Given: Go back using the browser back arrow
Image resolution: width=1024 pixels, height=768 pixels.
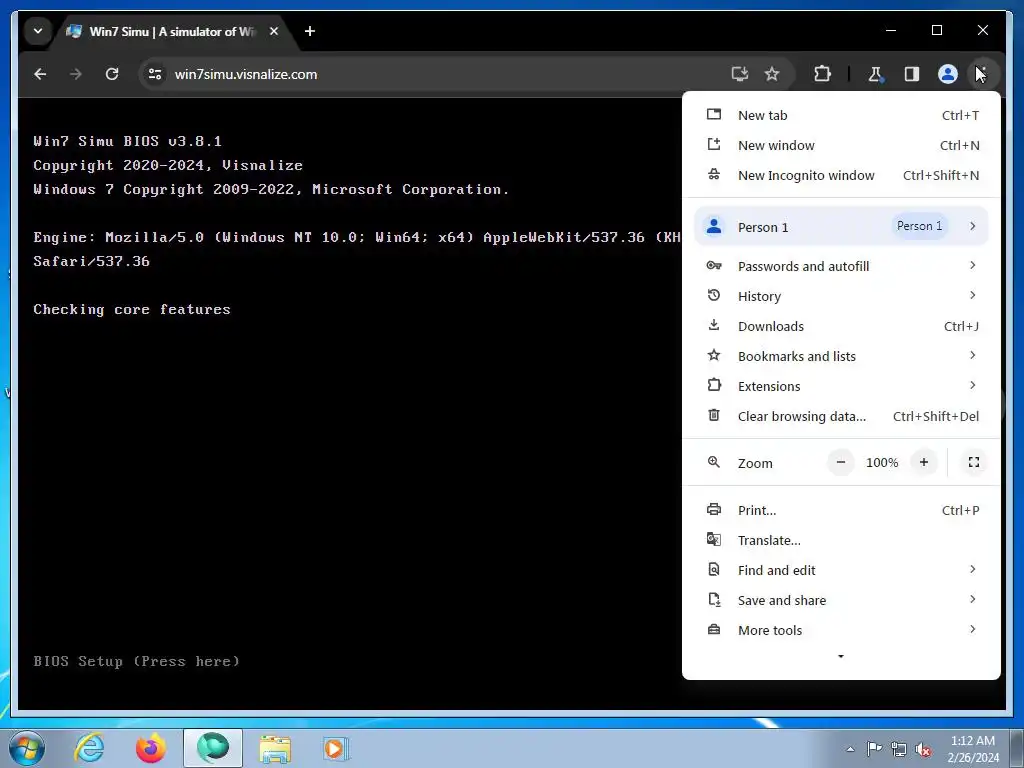Looking at the screenshot, I should [x=40, y=74].
